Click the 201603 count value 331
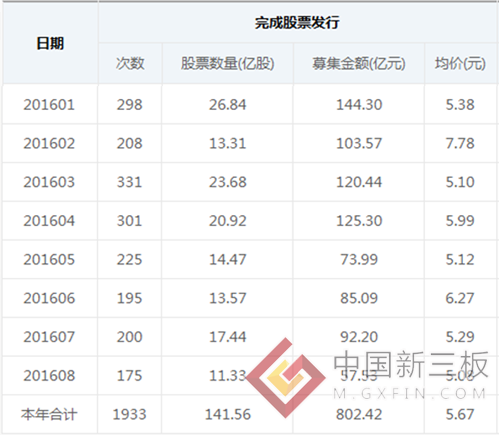Viewport: 499px width, 435px height. pos(130,182)
